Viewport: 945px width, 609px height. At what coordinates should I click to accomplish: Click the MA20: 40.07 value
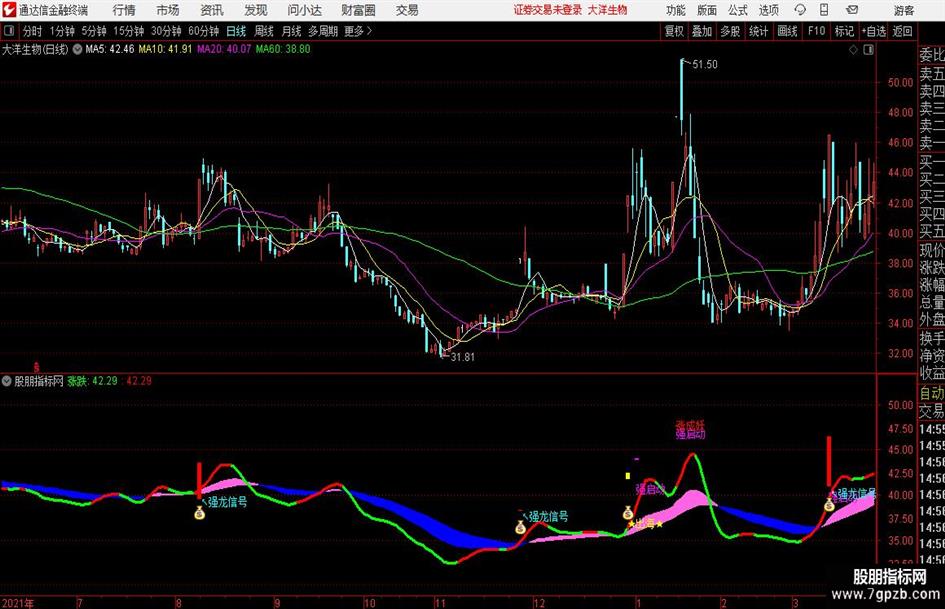[224, 49]
